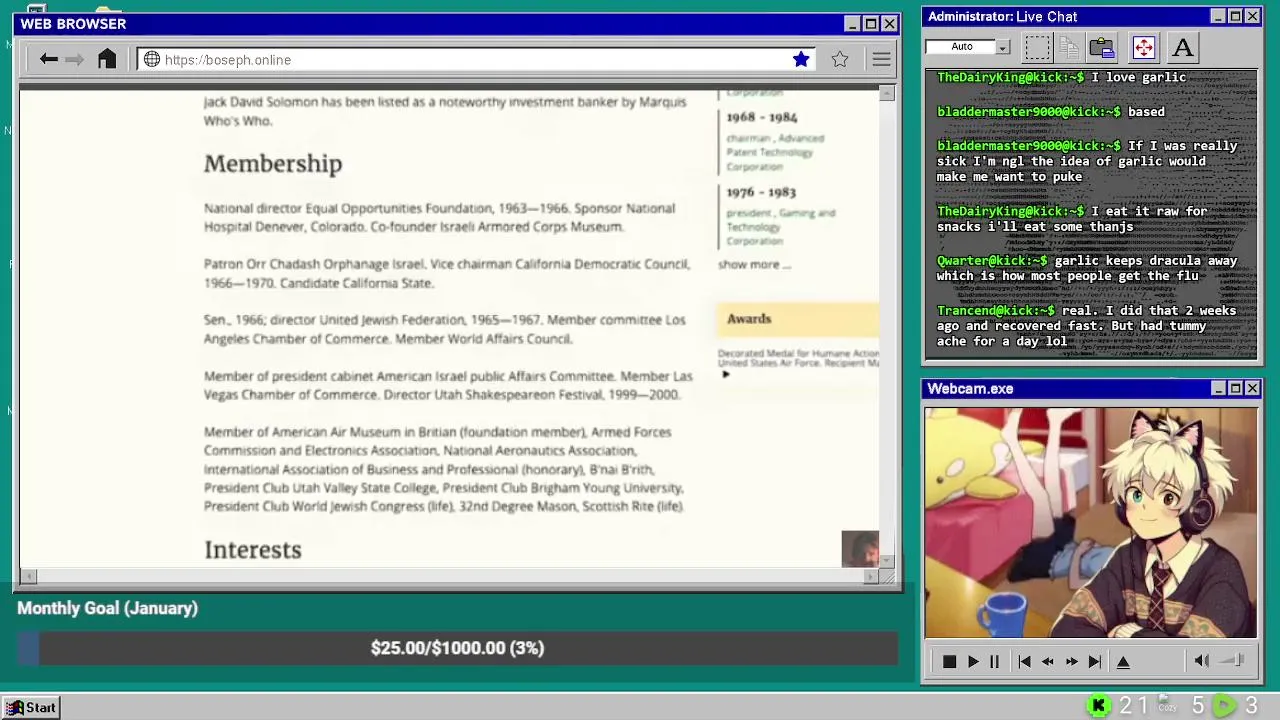Open the font 'A' settings in Live Chat
This screenshot has height=720, width=1280.
click(1183, 47)
